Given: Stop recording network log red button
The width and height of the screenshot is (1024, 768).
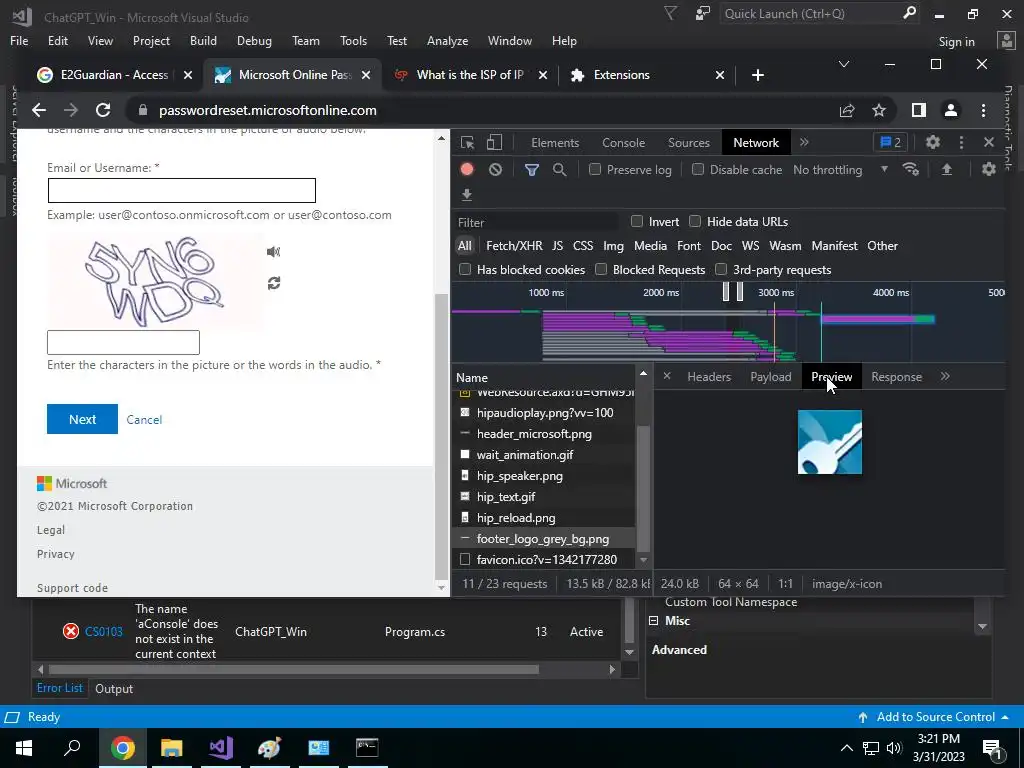Looking at the screenshot, I should coord(467,169).
